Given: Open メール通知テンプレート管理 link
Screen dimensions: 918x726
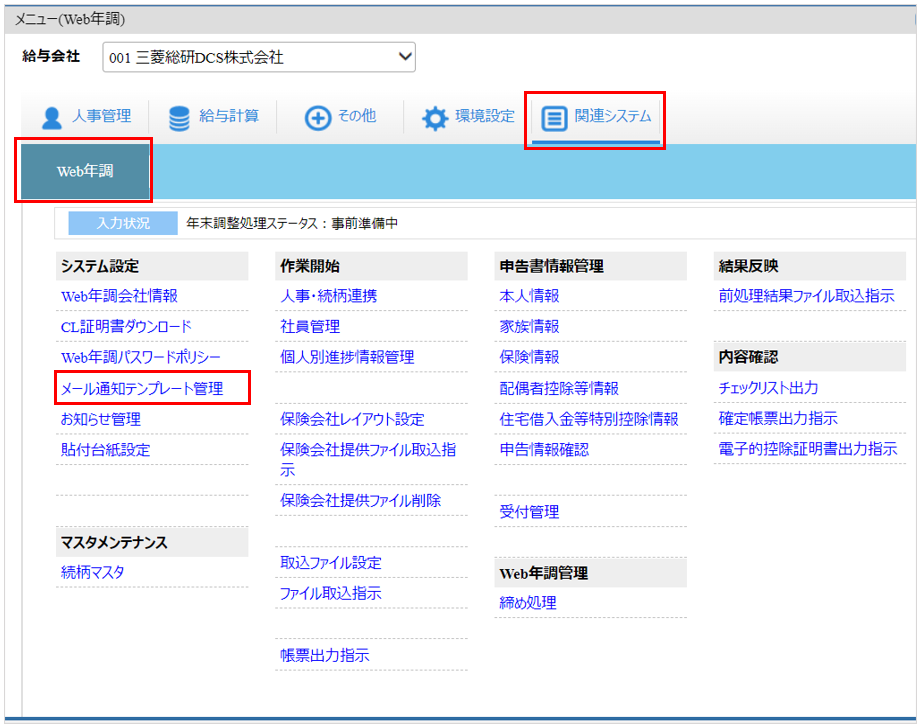Looking at the screenshot, I should pyautogui.click(x=142, y=388).
